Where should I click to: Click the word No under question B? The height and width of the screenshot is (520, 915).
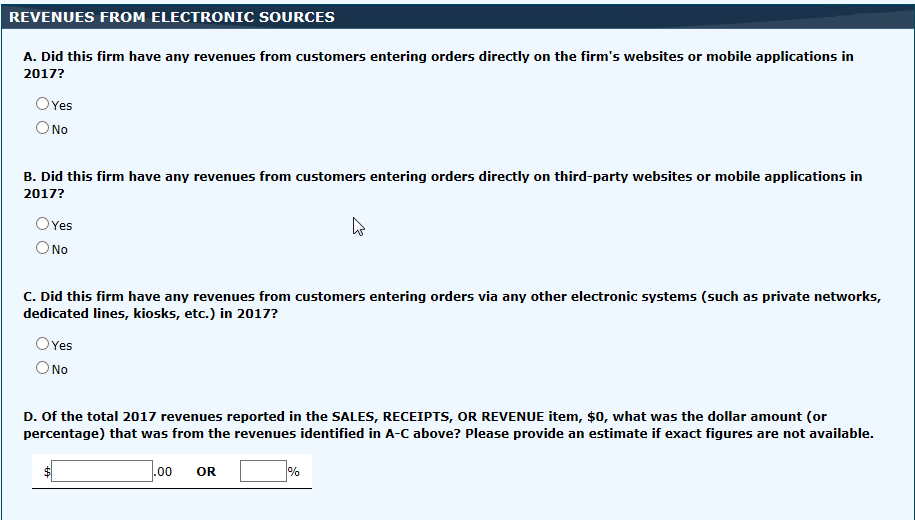click(x=60, y=250)
